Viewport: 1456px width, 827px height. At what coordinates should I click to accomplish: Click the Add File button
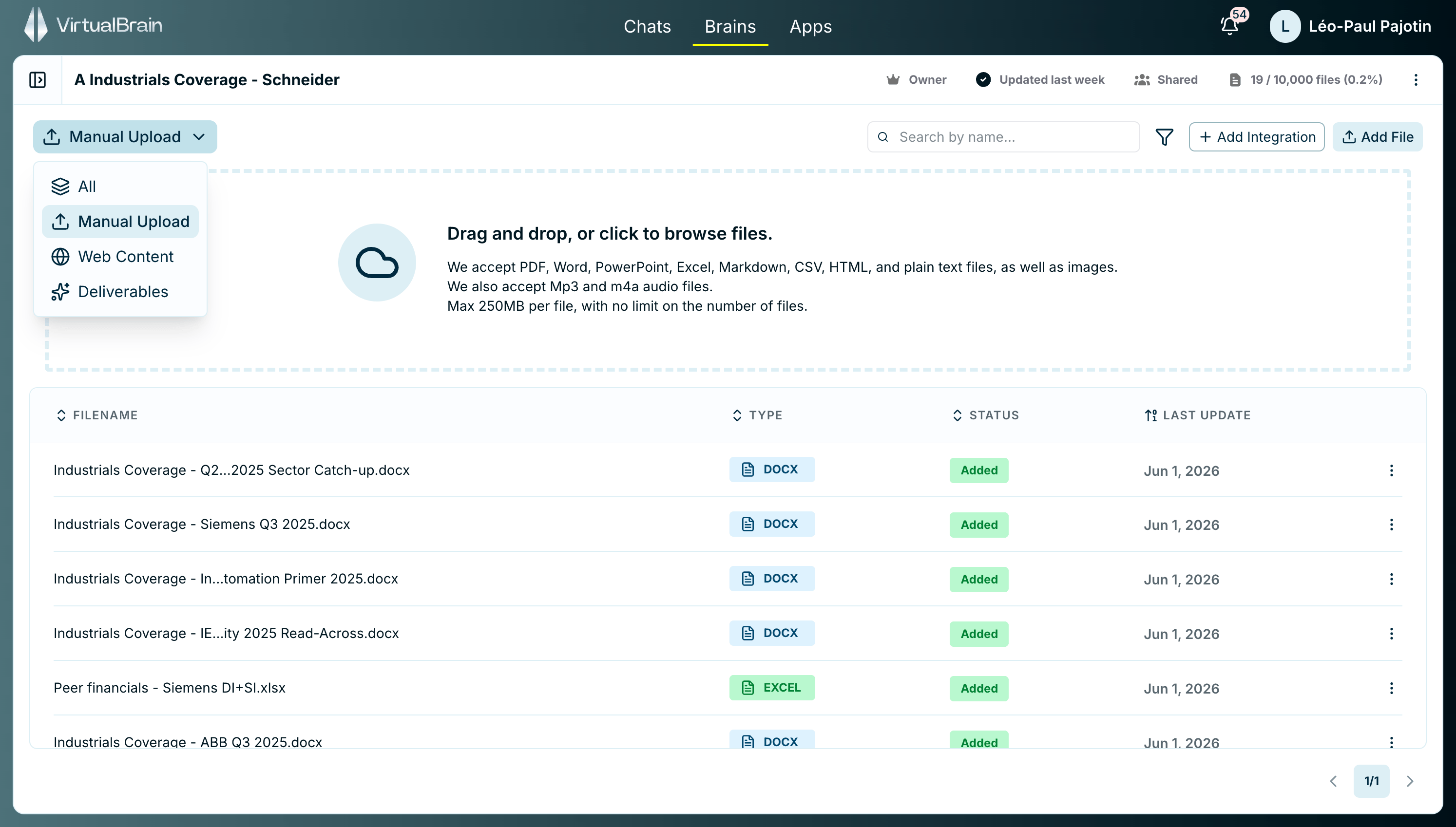(x=1378, y=137)
